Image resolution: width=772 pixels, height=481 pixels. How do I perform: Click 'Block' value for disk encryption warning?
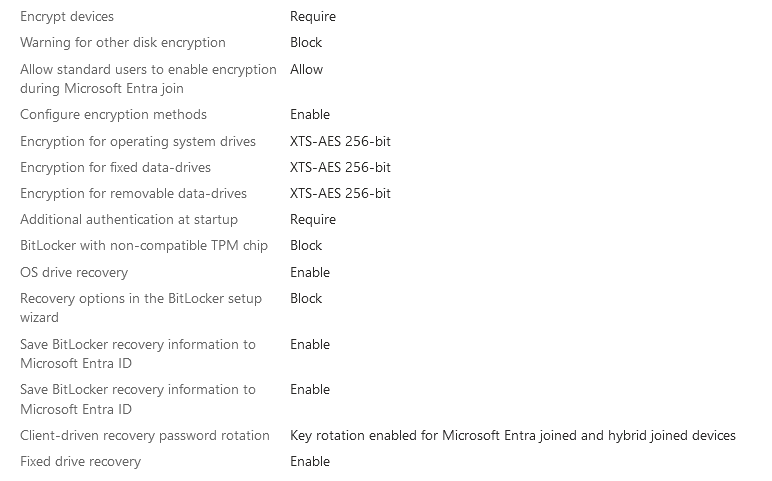tap(306, 42)
